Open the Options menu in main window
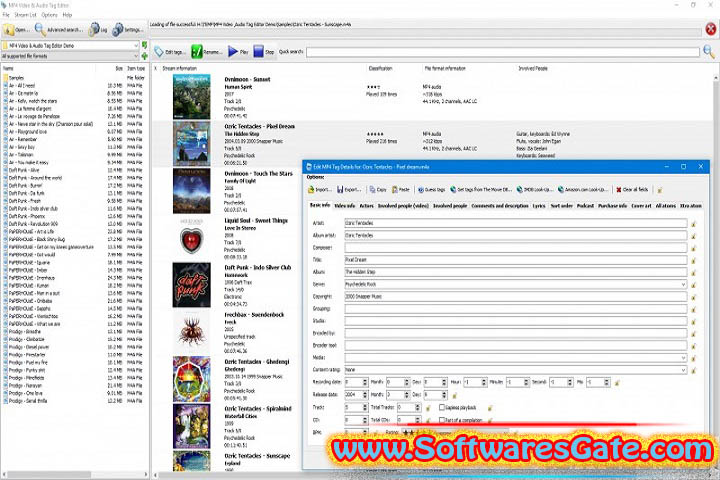Image resolution: width=720 pixels, height=480 pixels. pos(49,15)
